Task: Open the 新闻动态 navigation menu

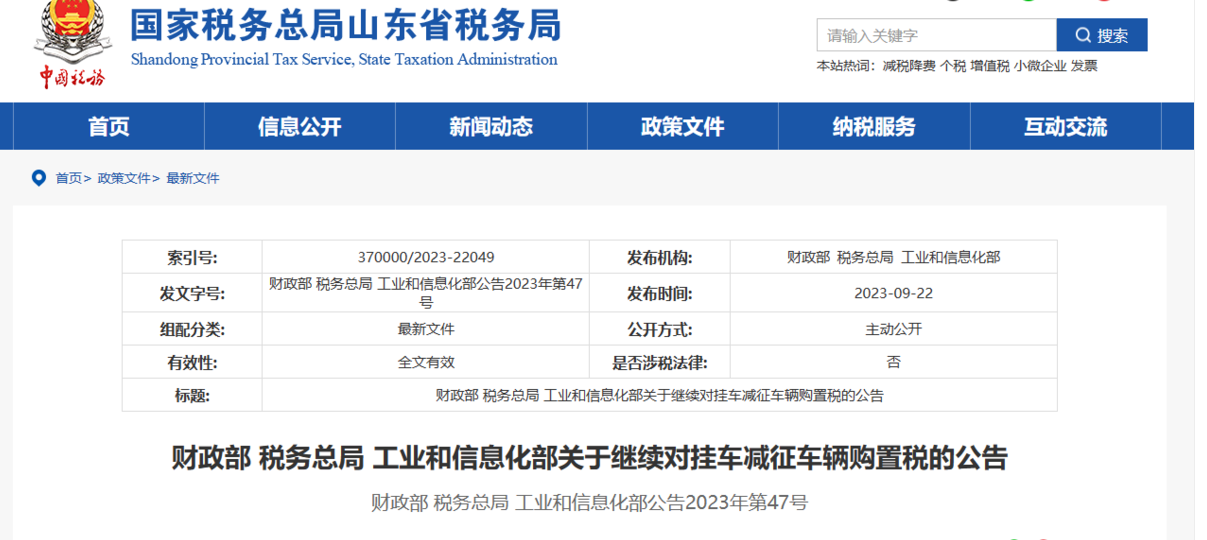Action: point(491,127)
